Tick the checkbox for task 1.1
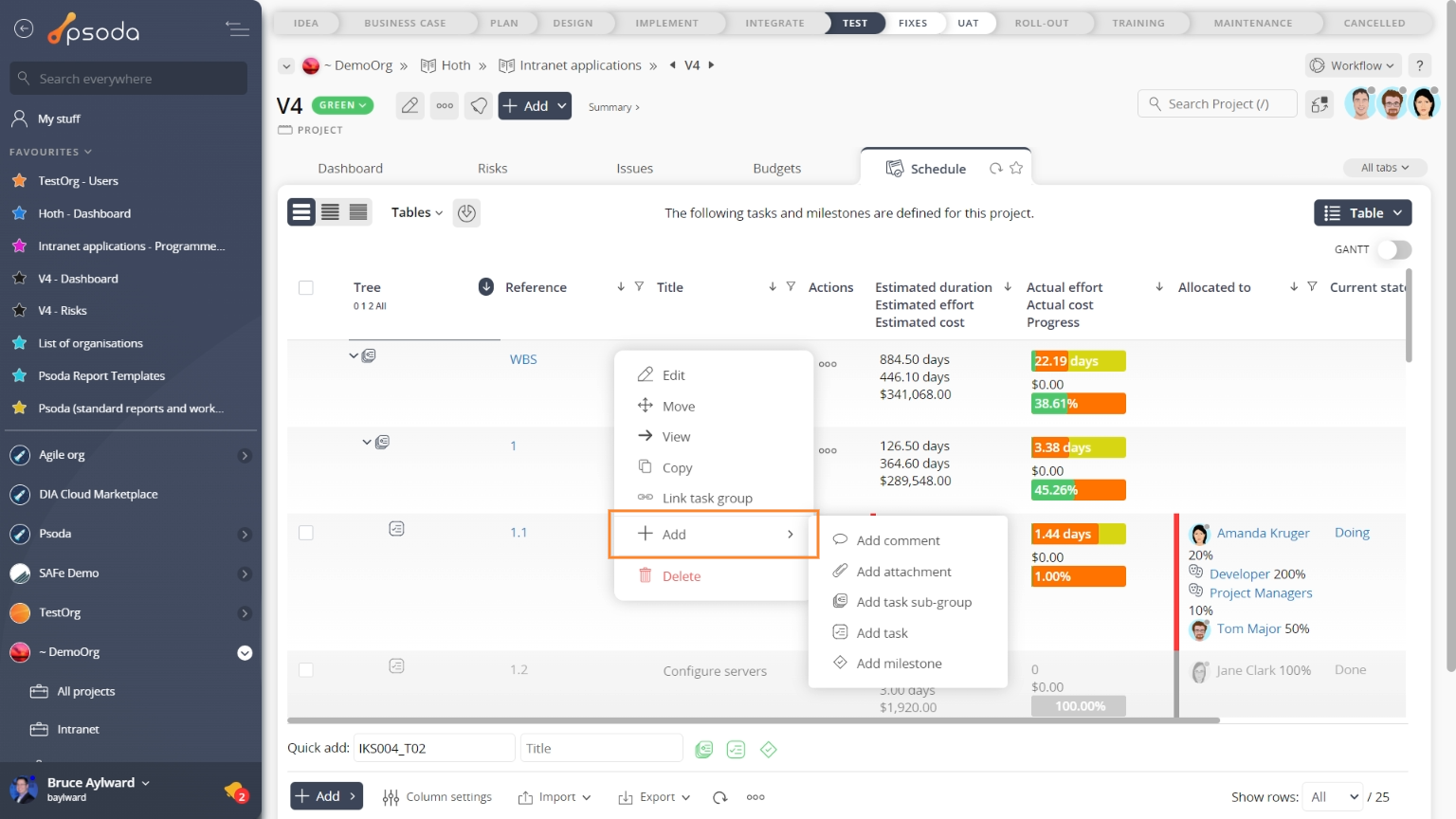This screenshot has height=819, width=1456. click(306, 533)
